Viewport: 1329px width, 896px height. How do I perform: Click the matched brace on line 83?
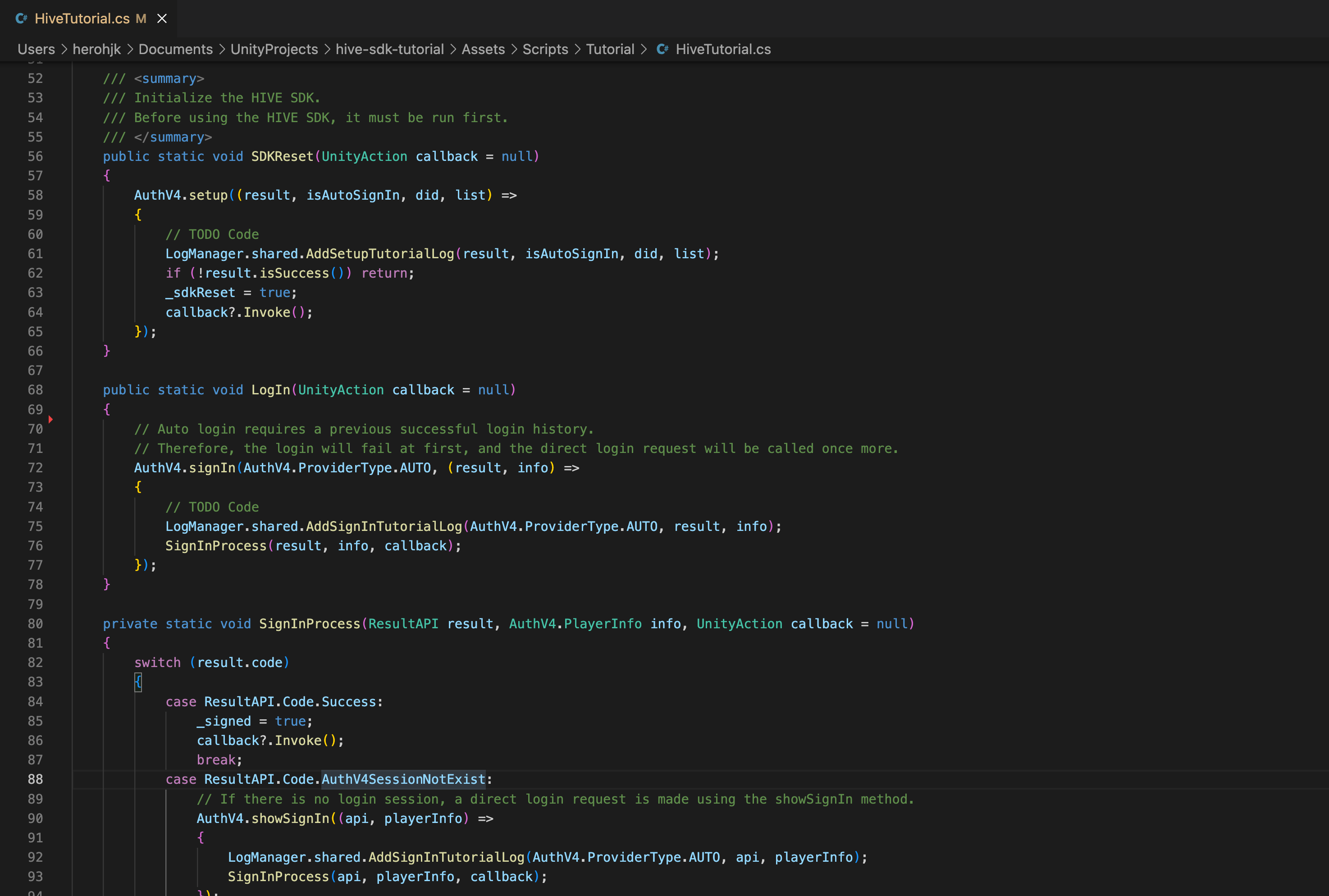[138, 682]
